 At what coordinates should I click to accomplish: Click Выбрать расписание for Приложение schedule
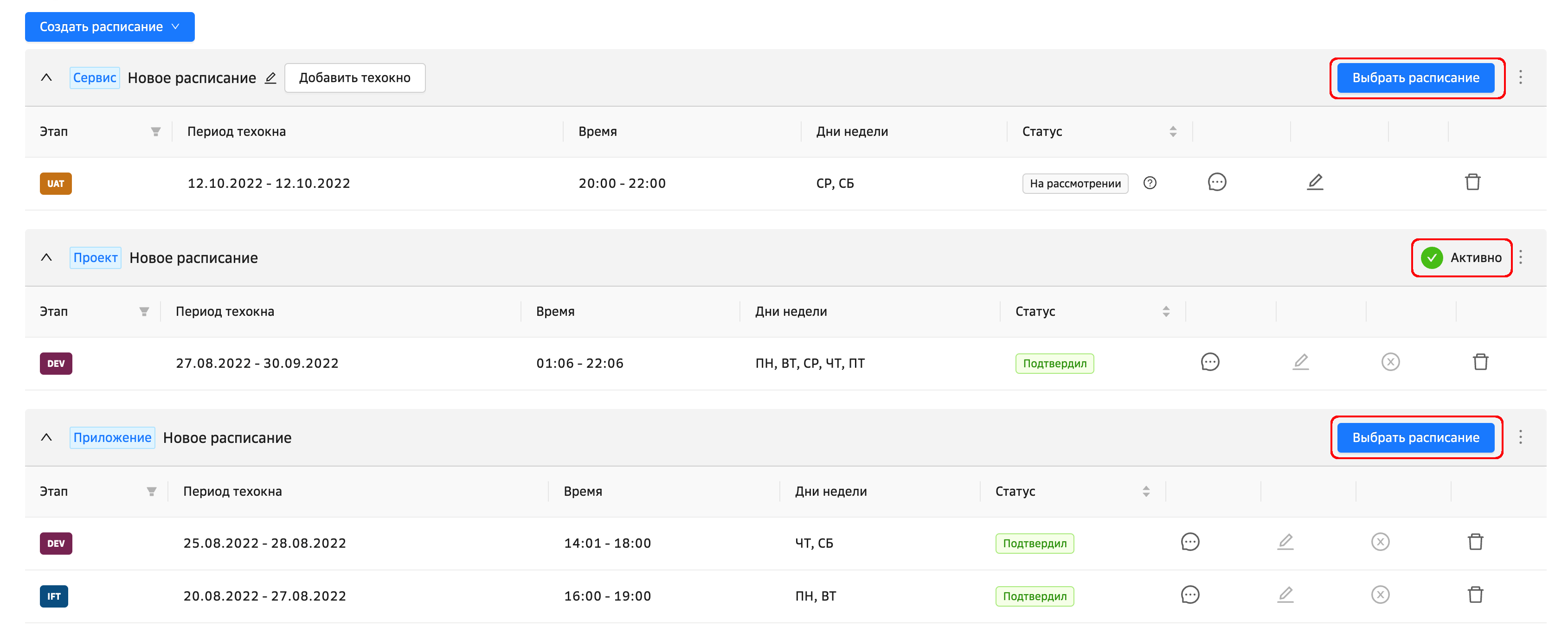coord(1415,437)
